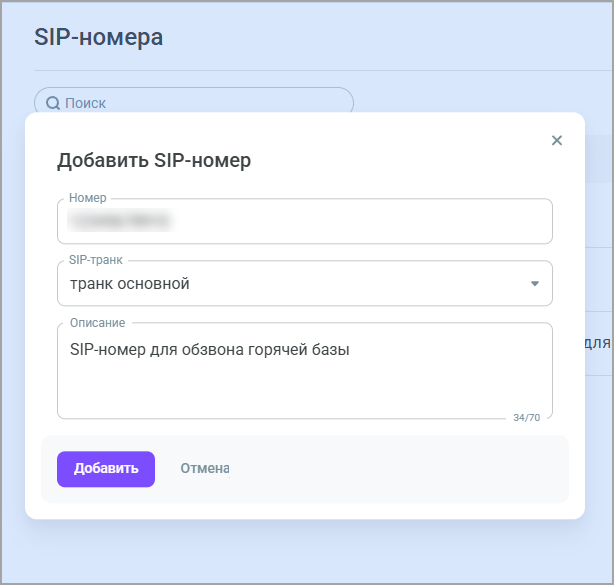
Task: Click the 'SIP-номер для обзвона горячей базы' text
Action: pos(209,349)
